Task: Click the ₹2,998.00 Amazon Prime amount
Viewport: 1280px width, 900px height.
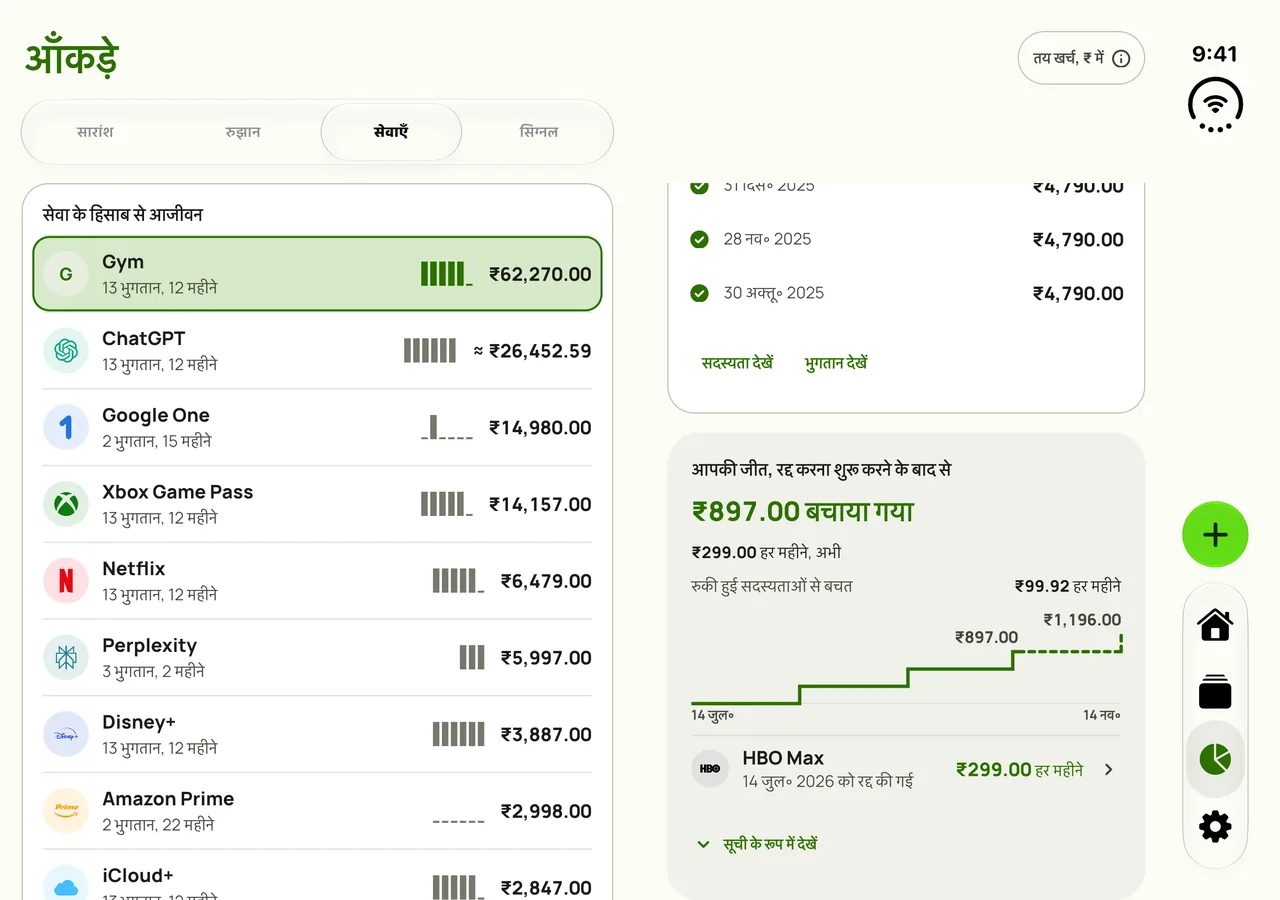Action: (546, 811)
